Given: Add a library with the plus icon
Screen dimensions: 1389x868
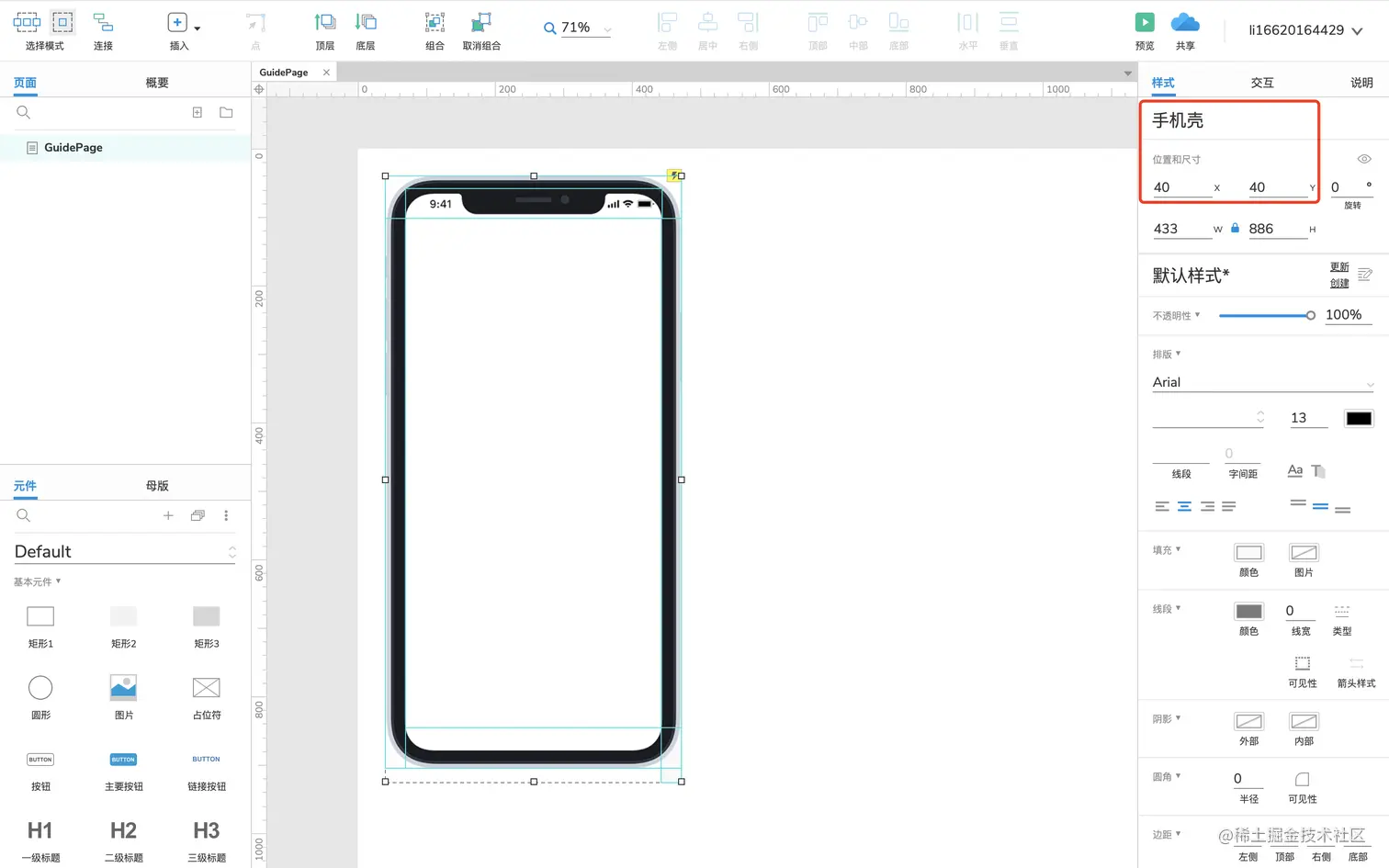Looking at the screenshot, I should point(168,515).
